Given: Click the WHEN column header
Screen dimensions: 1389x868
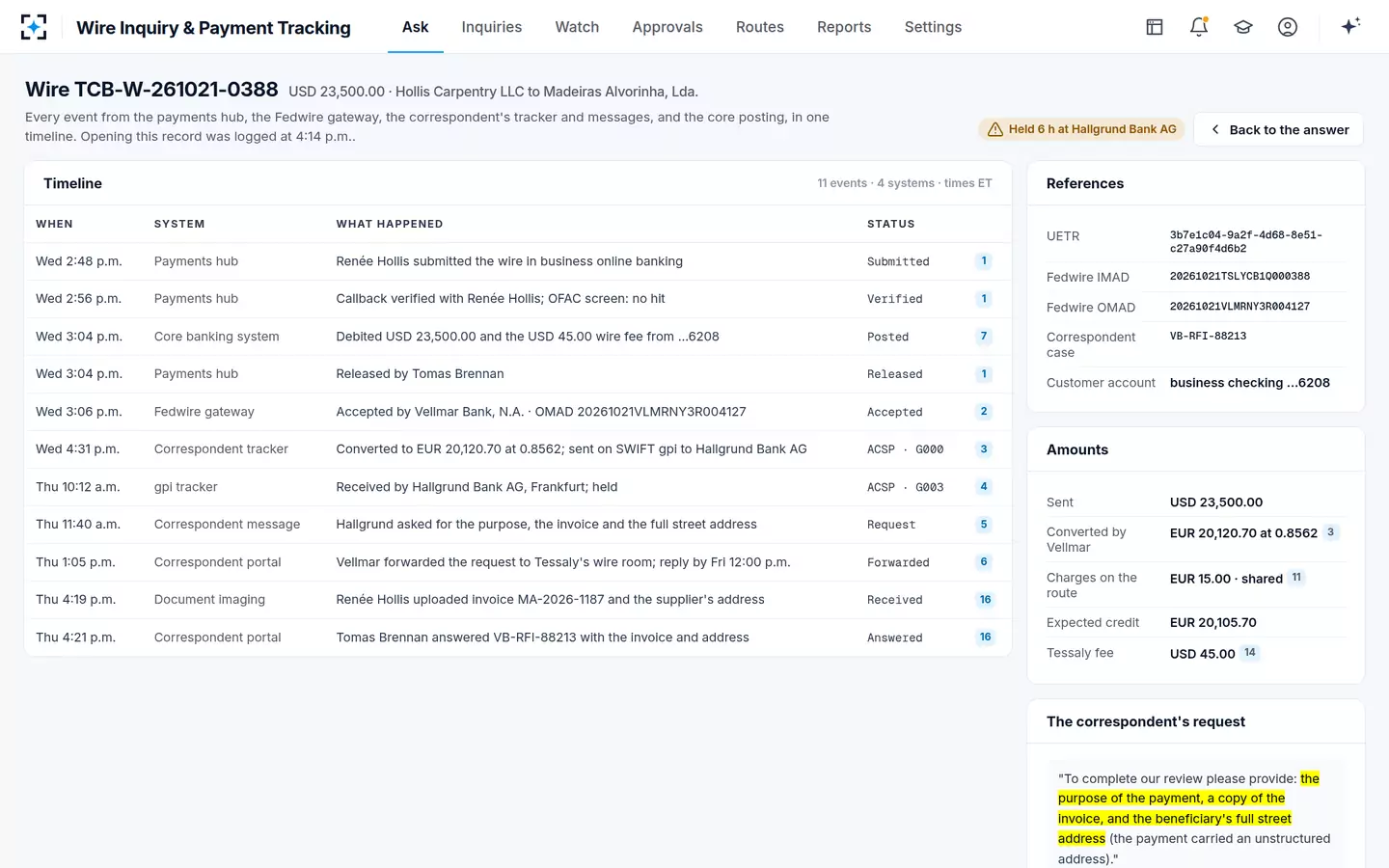Looking at the screenshot, I should point(54,224).
